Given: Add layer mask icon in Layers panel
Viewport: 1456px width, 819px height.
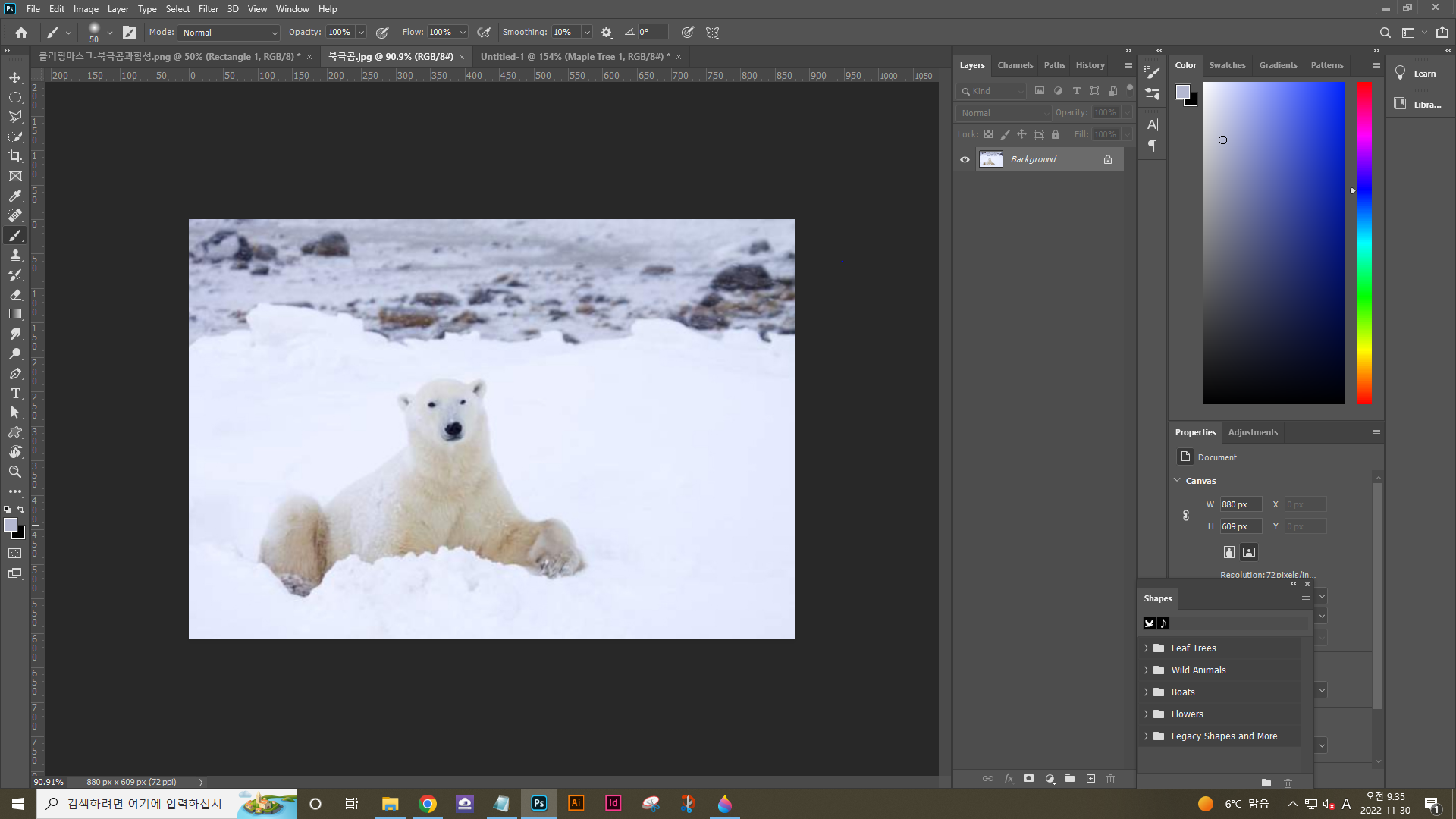Looking at the screenshot, I should (1028, 779).
